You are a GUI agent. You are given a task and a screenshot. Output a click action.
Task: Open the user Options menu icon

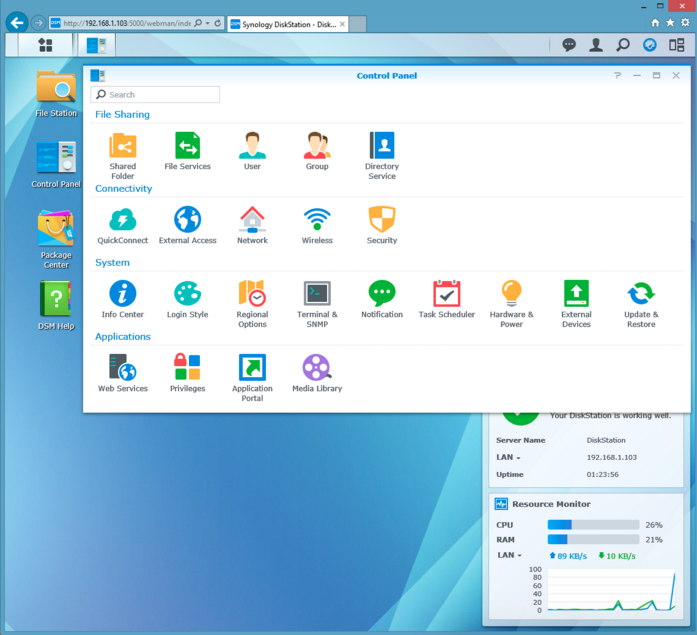[x=596, y=44]
